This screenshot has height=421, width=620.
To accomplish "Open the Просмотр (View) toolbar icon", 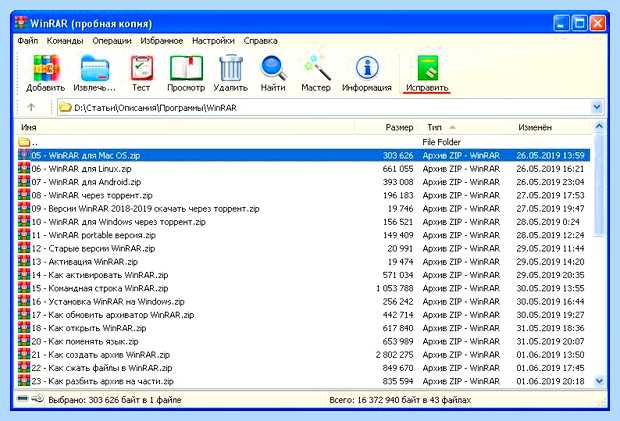I will pyautogui.click(x=186, y=68).
